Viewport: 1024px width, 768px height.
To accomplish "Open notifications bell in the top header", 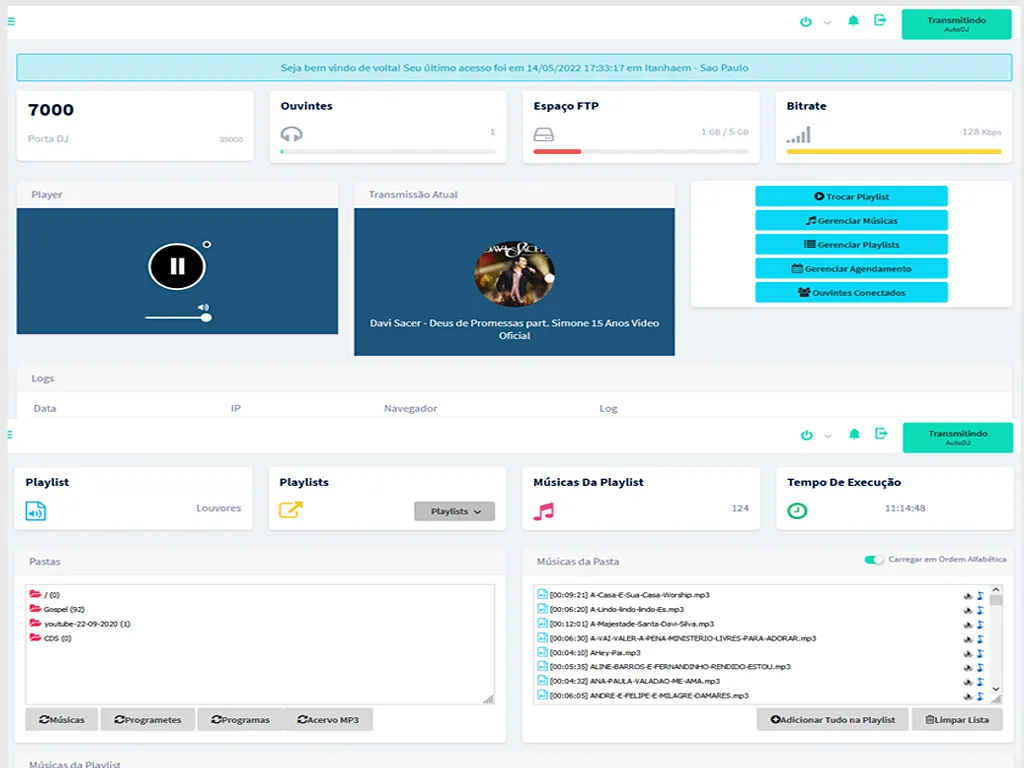I will 853,21.
